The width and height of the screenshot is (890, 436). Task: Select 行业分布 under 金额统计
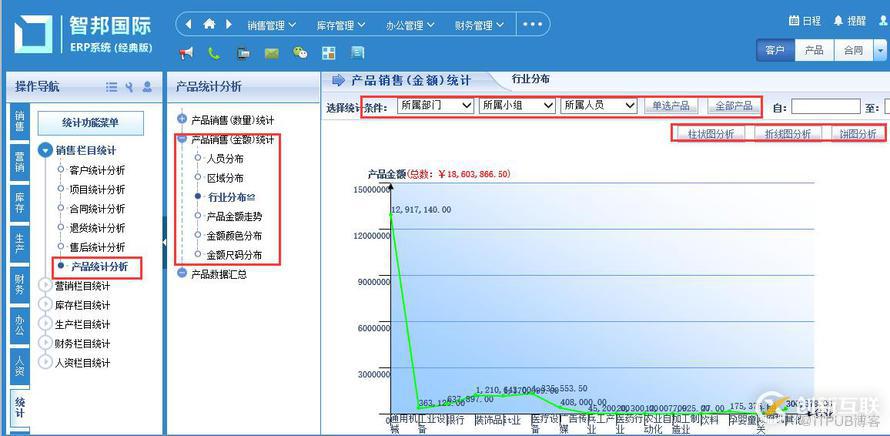click(x=230, y=198)
